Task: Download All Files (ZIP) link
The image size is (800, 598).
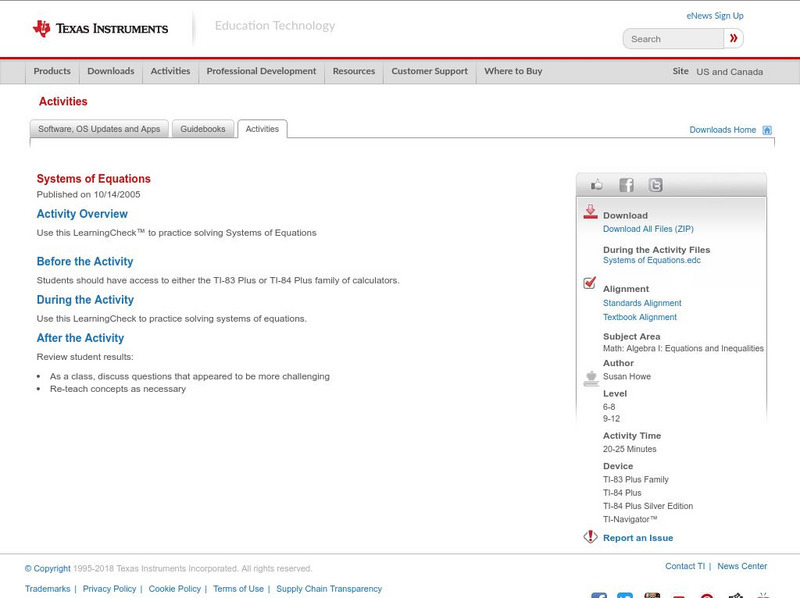Action: [x=648, y=229]
